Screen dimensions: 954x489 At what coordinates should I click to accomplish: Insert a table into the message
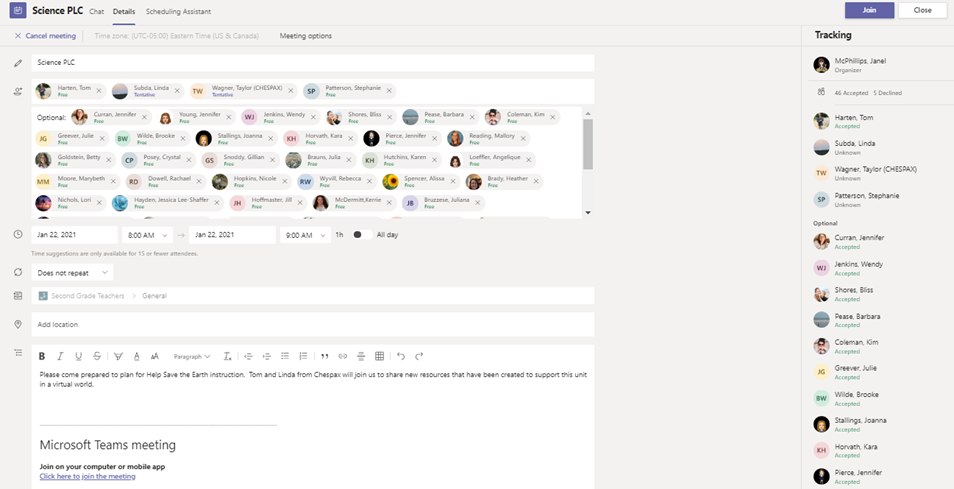pos(380,356)
